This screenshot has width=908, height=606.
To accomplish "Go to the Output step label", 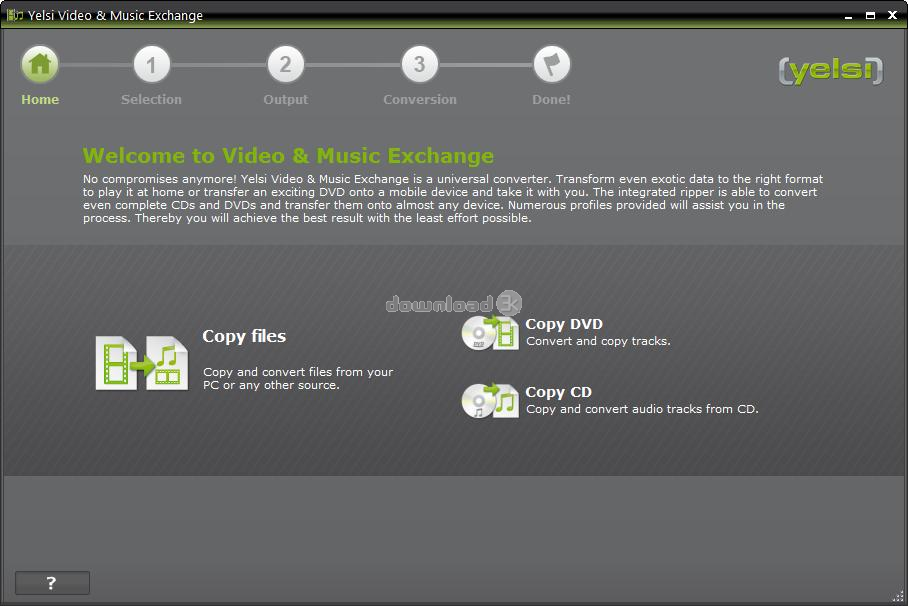I will (285, 100).
